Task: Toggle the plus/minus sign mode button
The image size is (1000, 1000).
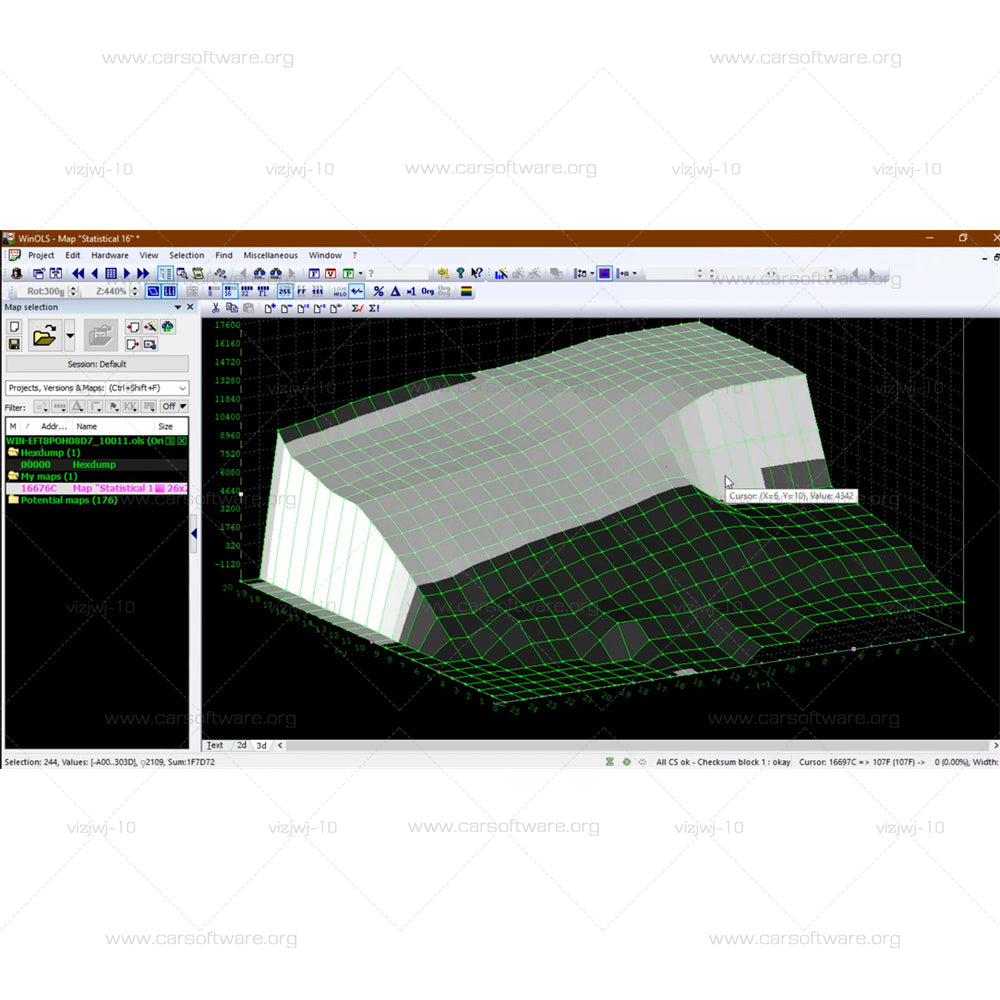Action: pyautogui.click(x=357, y=291)
